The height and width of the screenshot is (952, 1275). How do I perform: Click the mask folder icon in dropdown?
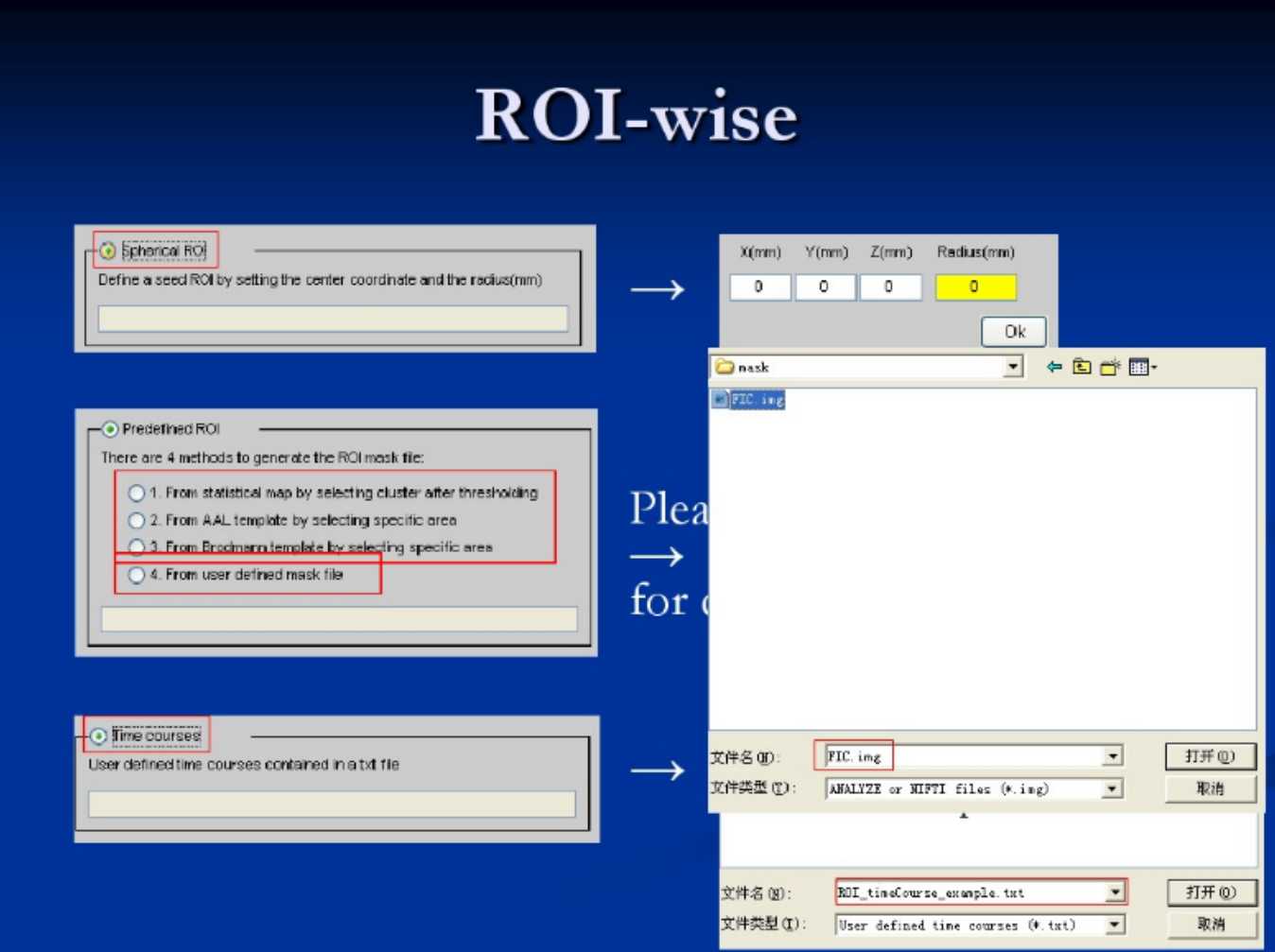tap(725, 367)
